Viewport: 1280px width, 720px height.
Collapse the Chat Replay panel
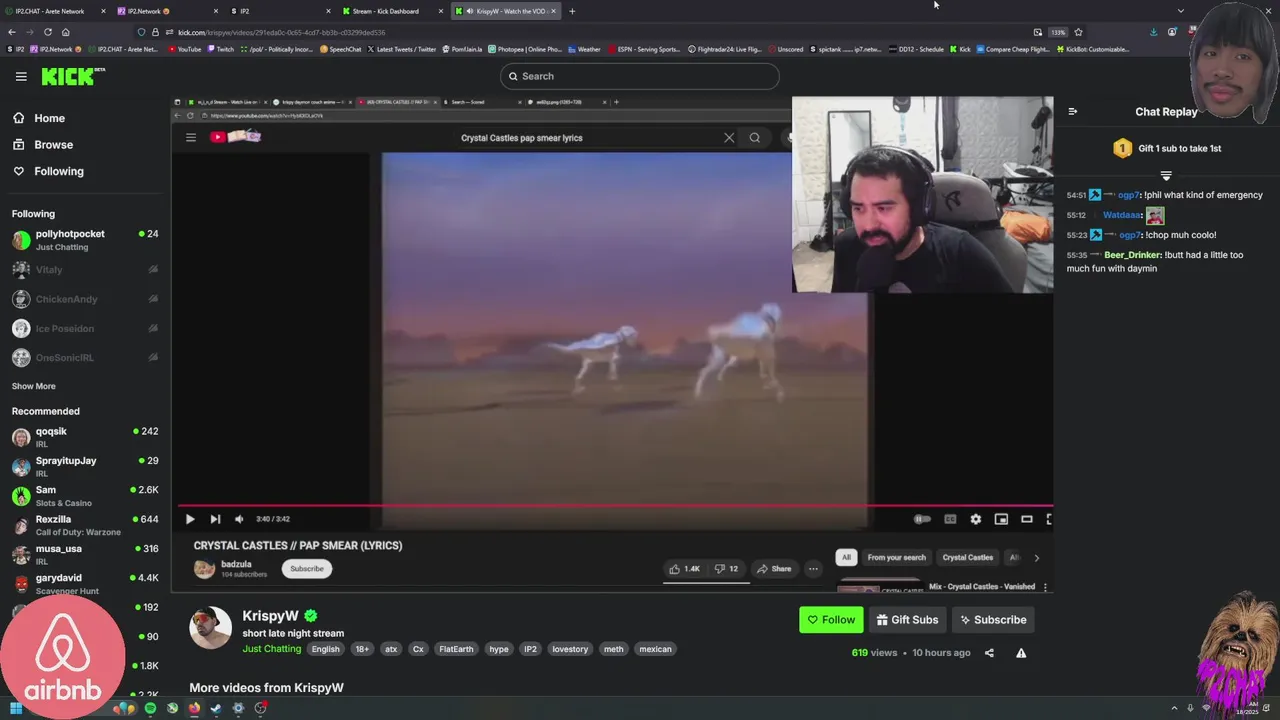click(x=1073, y=112)
